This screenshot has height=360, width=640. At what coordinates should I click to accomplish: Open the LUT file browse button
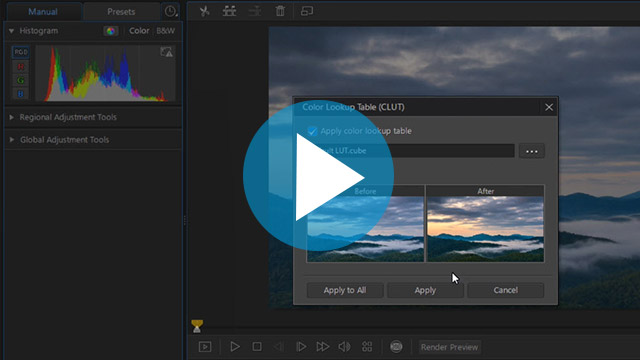click(531, 151)
